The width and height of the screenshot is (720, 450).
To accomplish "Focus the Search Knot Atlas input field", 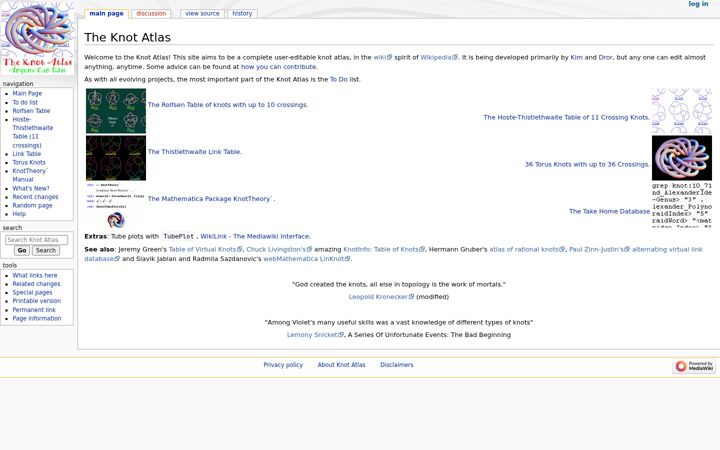I will point(36,240).
